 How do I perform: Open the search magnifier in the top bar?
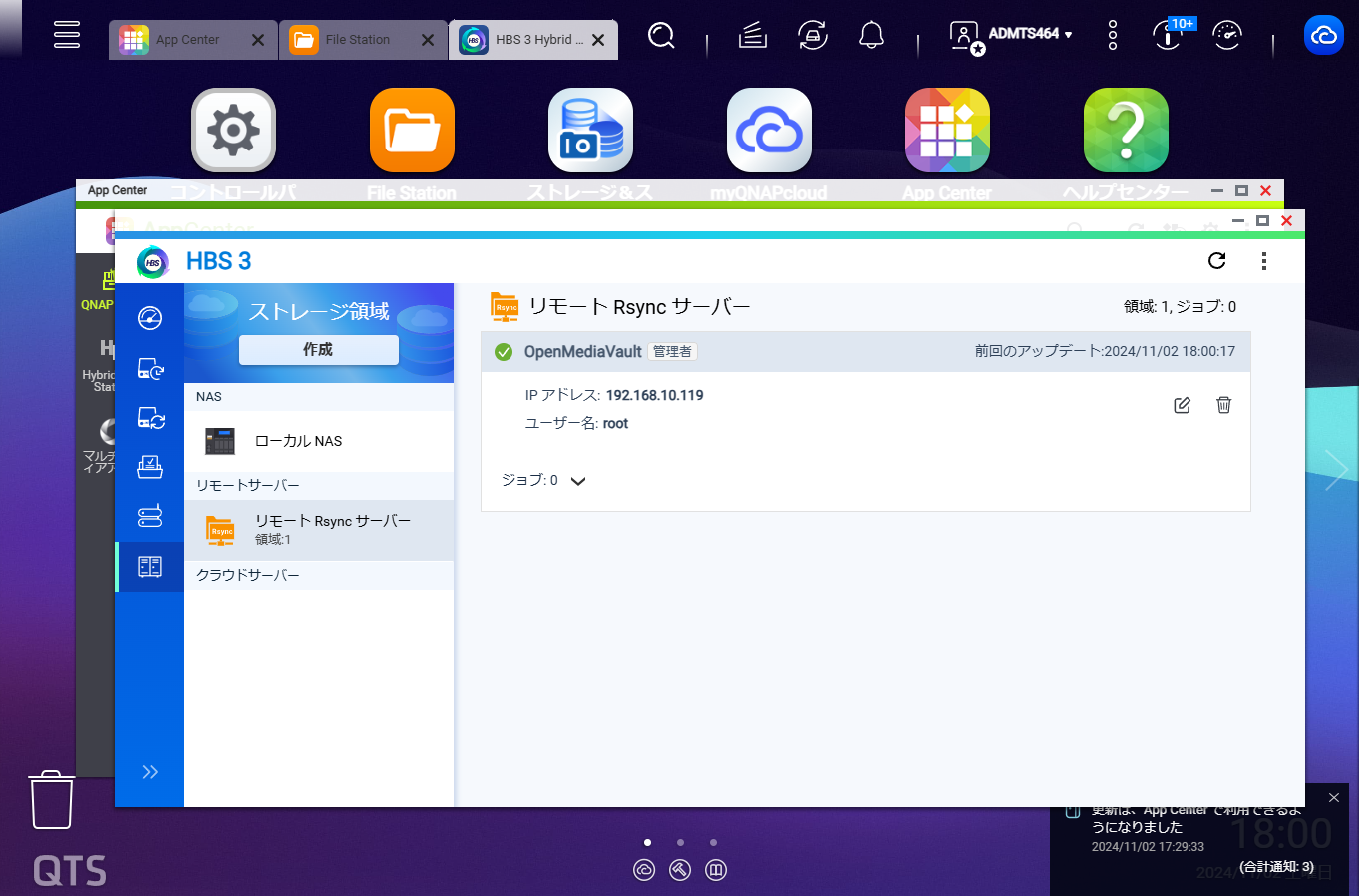tap(661, 36)
